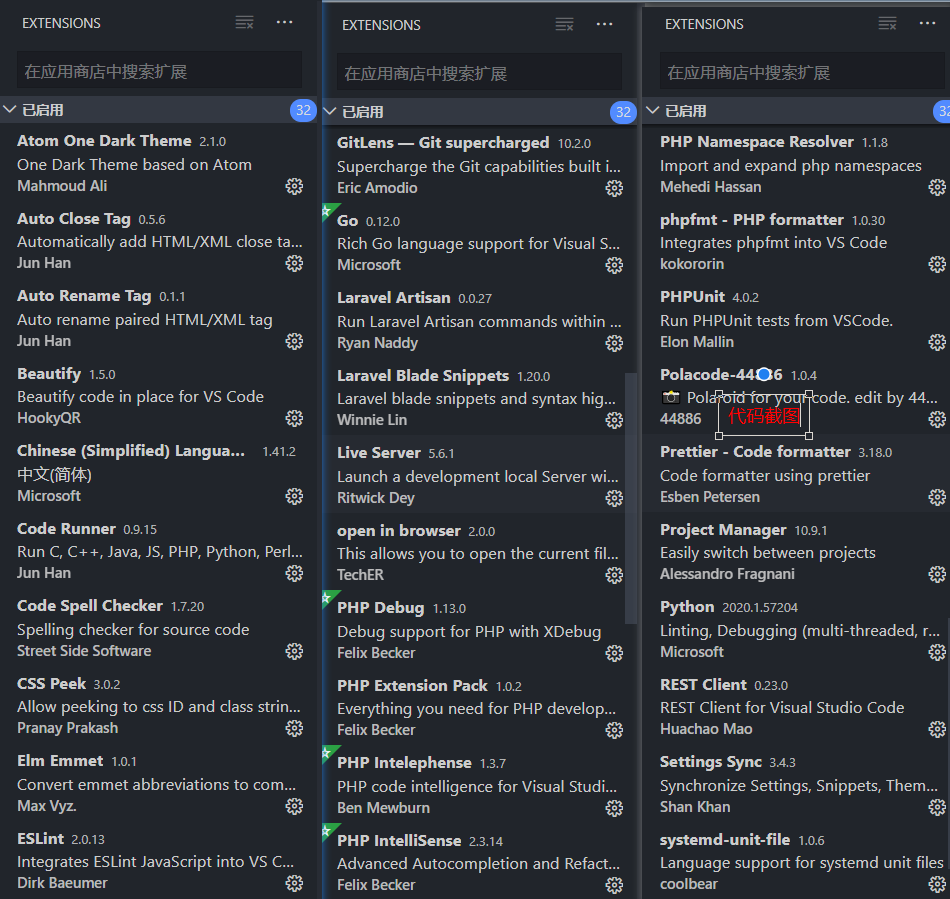Select the Code Runner extension entry
The image size is (950, 899).
click(x=158, y=551)
